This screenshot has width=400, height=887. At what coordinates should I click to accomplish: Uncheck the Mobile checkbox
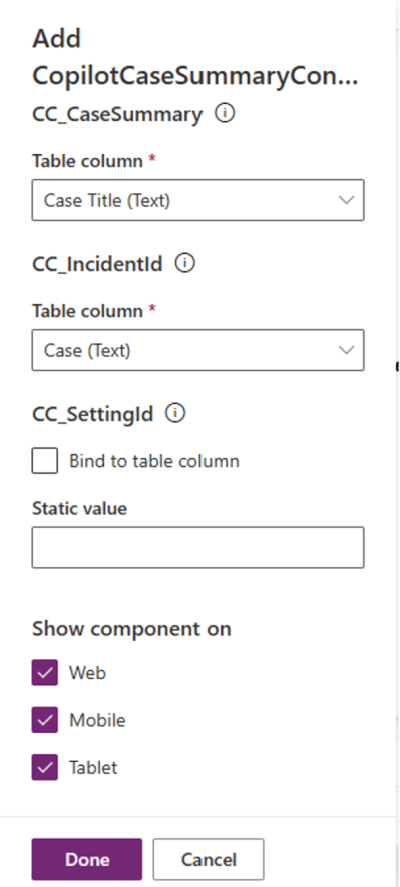point(45,720)
